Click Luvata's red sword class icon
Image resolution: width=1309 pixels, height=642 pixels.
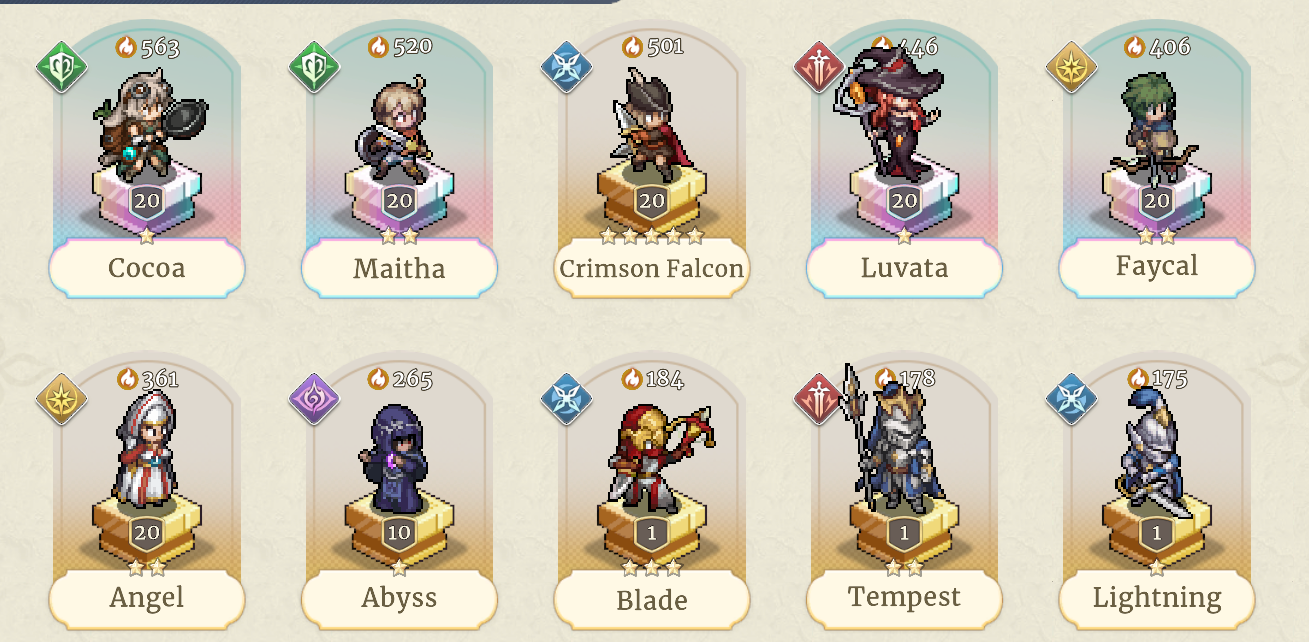pyautogui.click(x=819, y=68)
